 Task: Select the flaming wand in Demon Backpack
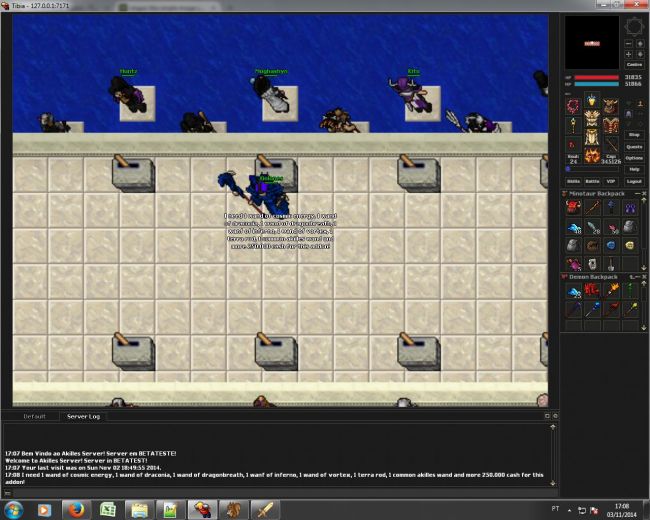(x=611, y=290)
